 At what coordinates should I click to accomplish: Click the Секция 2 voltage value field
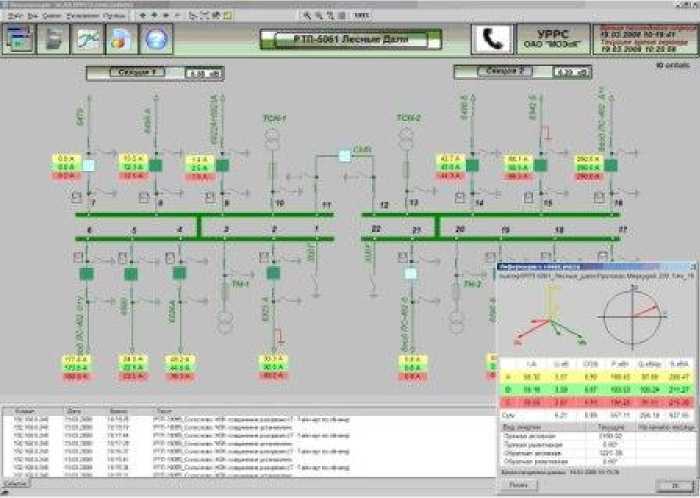(x=572, y=72)
